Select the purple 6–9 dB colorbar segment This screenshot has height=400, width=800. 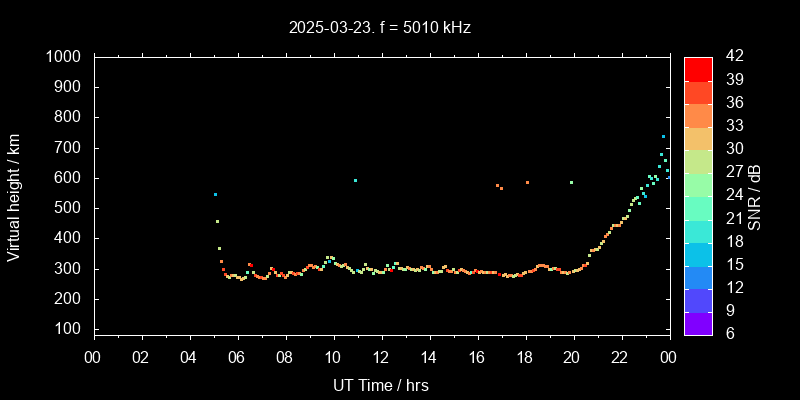(698, 323)
